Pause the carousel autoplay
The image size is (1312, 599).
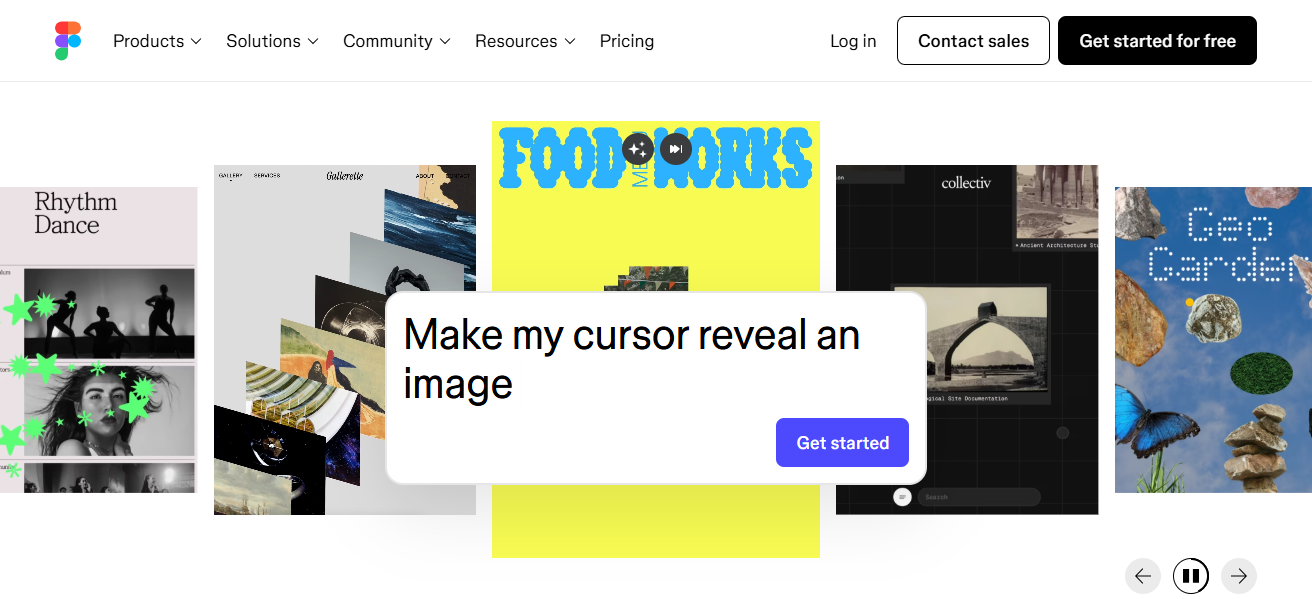click(x=1191, y=576)
